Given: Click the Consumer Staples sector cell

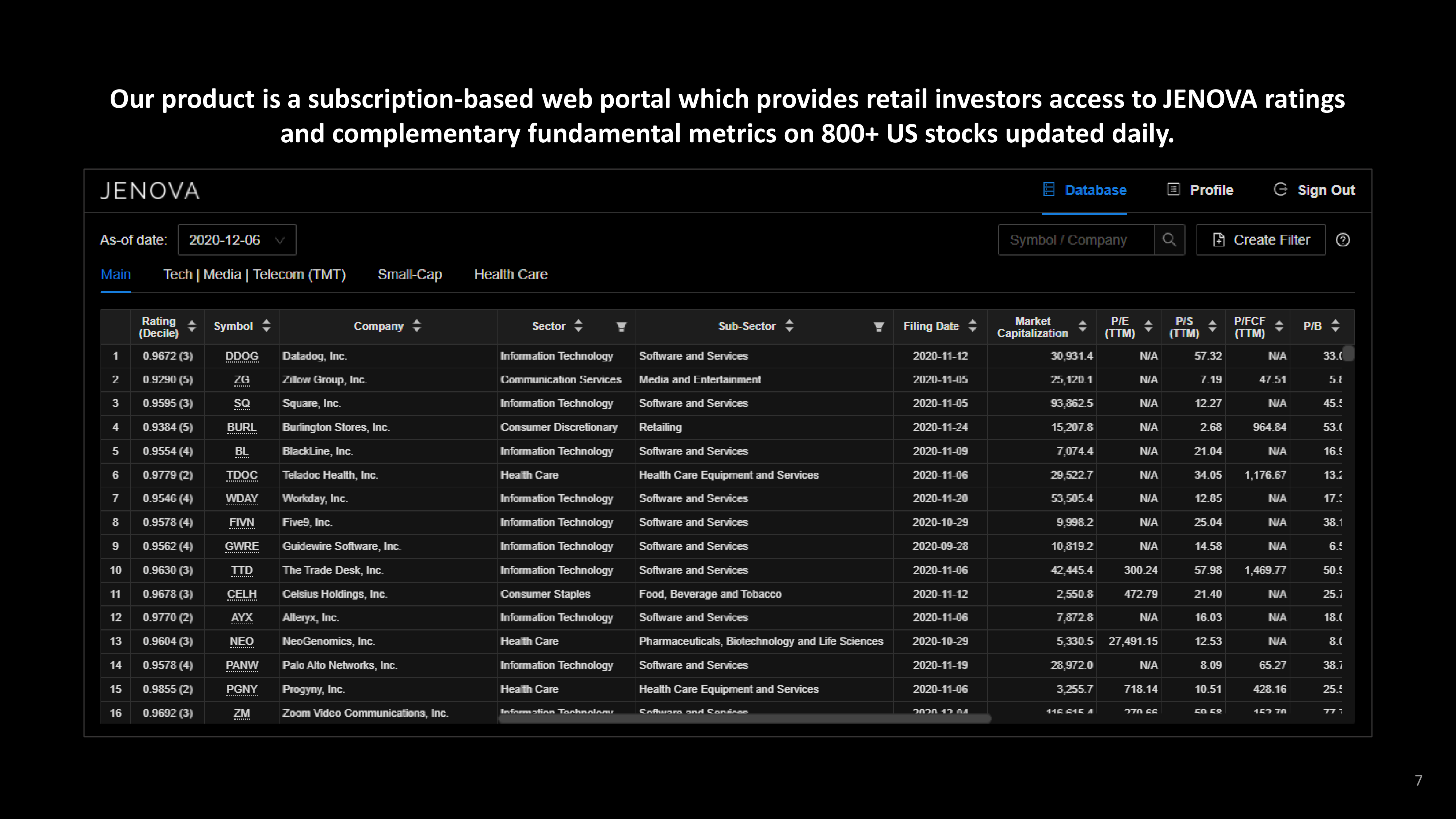Looking at the screenshot, I should click(566, 593).
